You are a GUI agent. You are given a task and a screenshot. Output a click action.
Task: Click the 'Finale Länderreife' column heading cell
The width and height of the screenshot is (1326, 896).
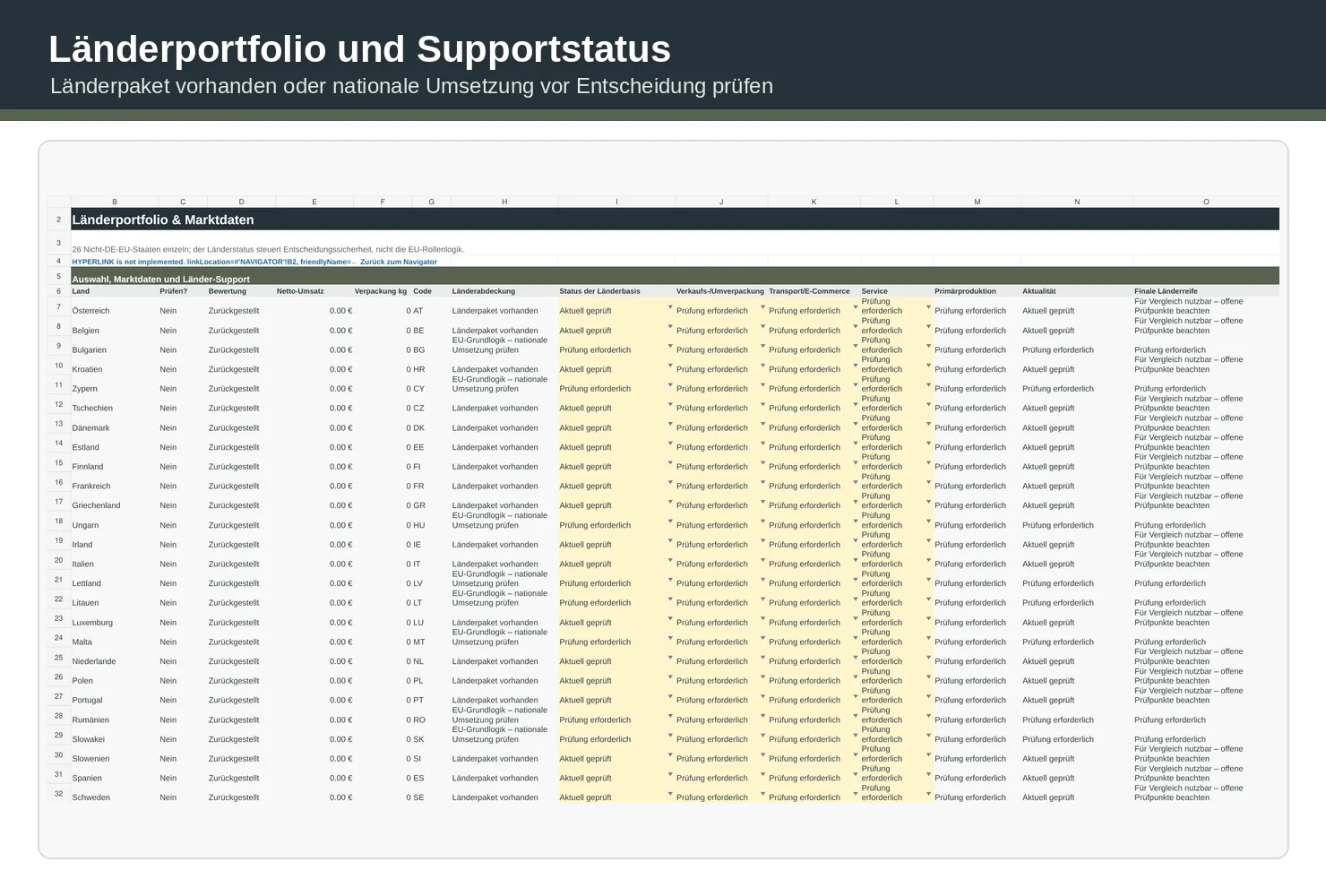point(1206,291)
